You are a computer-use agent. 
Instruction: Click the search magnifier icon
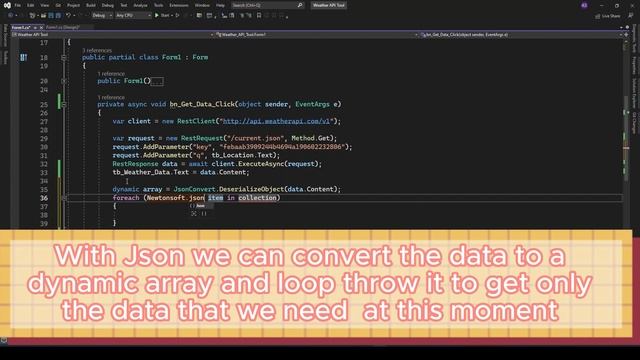click(300, 5)
